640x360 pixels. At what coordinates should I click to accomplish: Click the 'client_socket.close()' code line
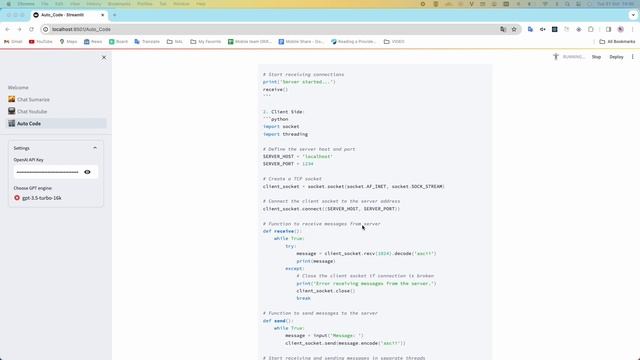326,291
